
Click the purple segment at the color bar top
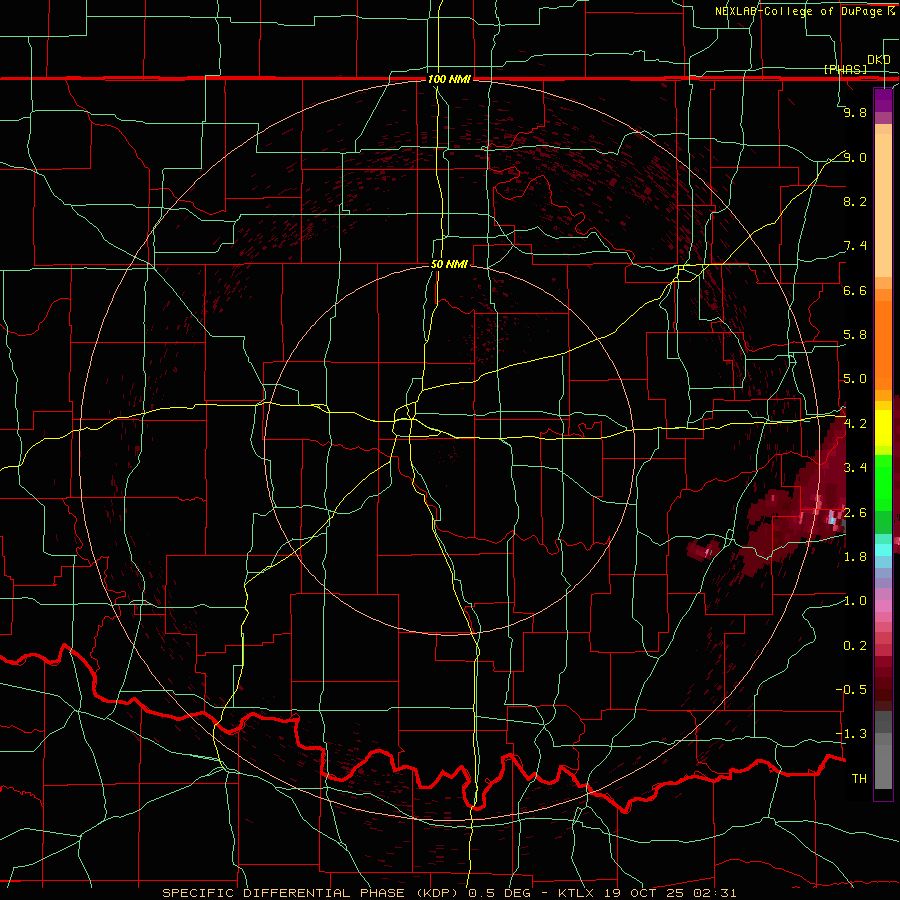[x=883, y=100]
